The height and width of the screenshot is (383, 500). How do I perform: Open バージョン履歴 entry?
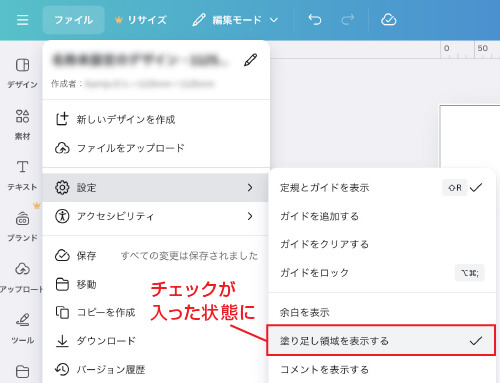(x=156, y=369)
